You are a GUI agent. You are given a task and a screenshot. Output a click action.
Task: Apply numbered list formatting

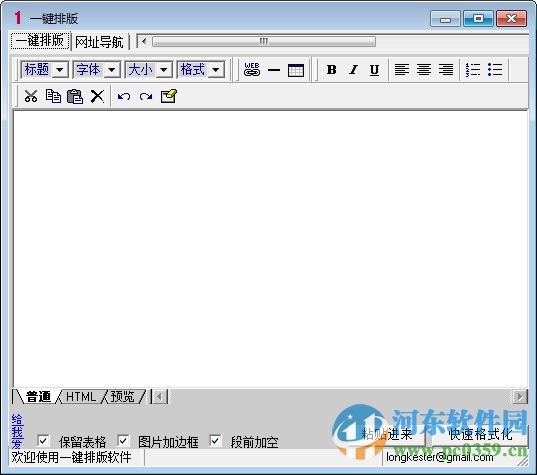[x=473, y=70]
